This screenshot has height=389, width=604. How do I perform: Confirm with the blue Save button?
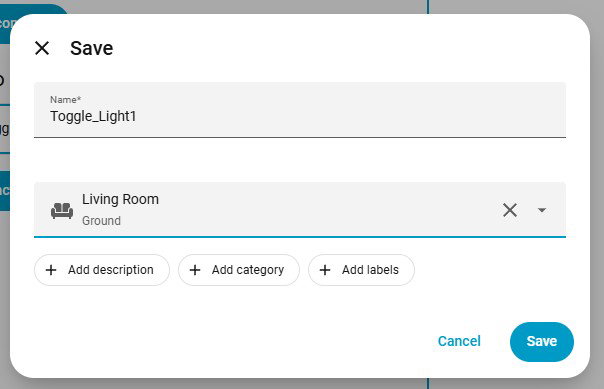tap(542, 342)
